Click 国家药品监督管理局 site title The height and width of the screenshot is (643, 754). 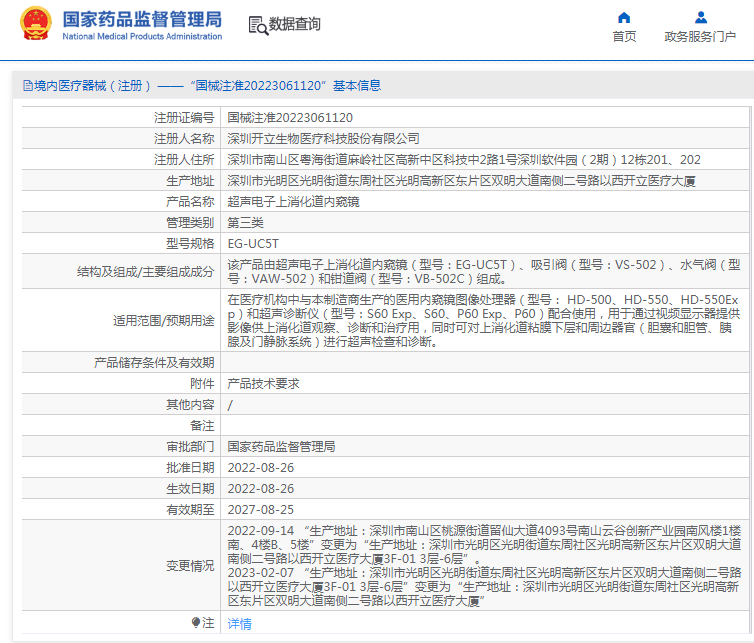(x=142, y=19)
